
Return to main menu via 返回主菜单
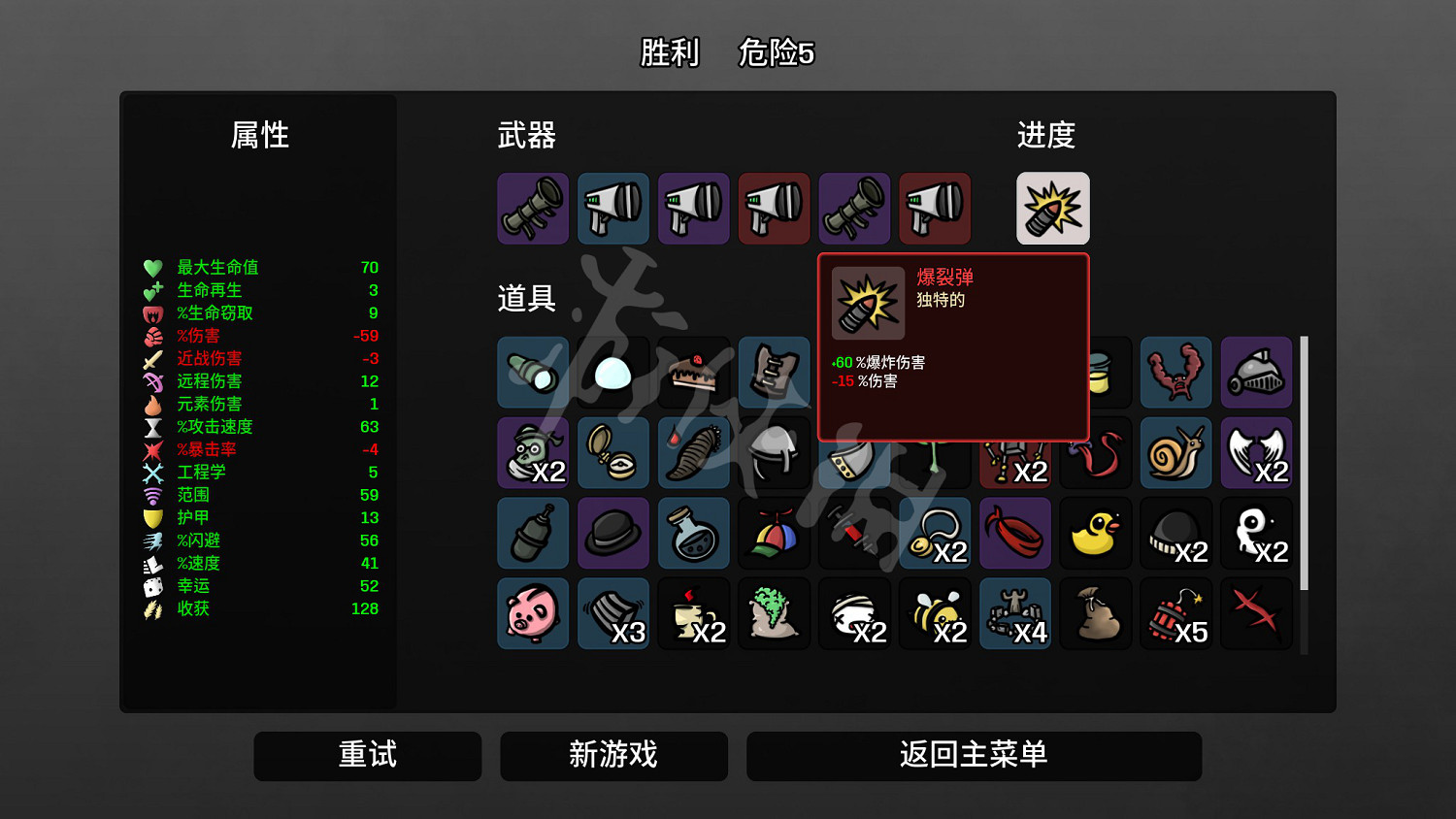(x=974, y=756)
